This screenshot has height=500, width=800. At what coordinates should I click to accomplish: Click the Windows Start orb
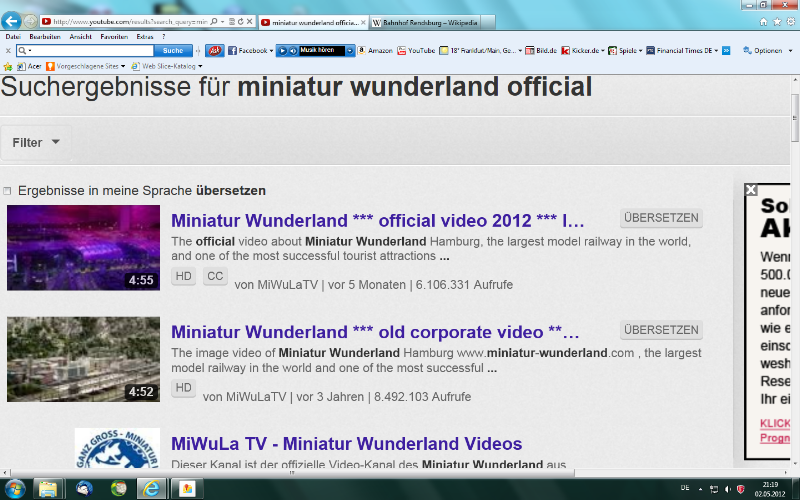pyautogui.click(x=12, y=488)
